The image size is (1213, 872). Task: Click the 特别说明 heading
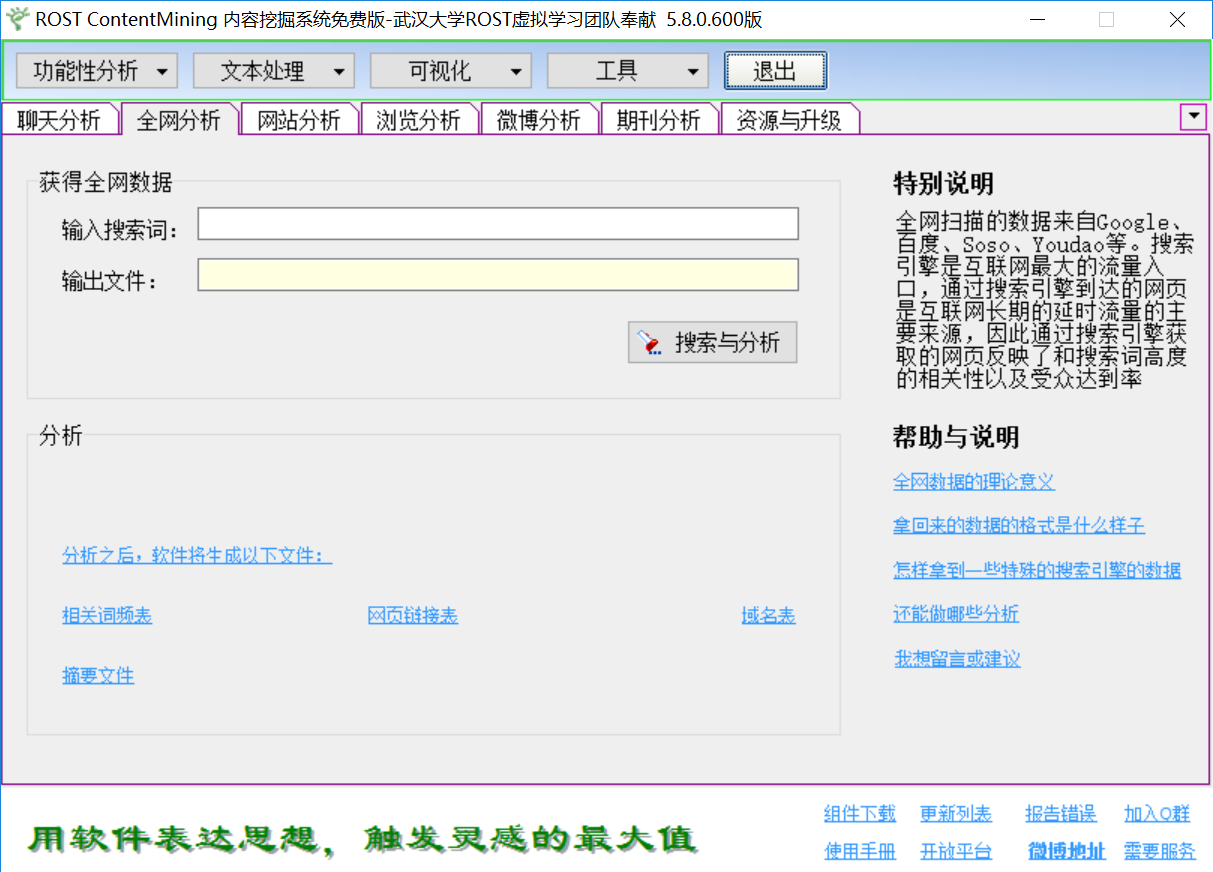[x=943, y=184]
